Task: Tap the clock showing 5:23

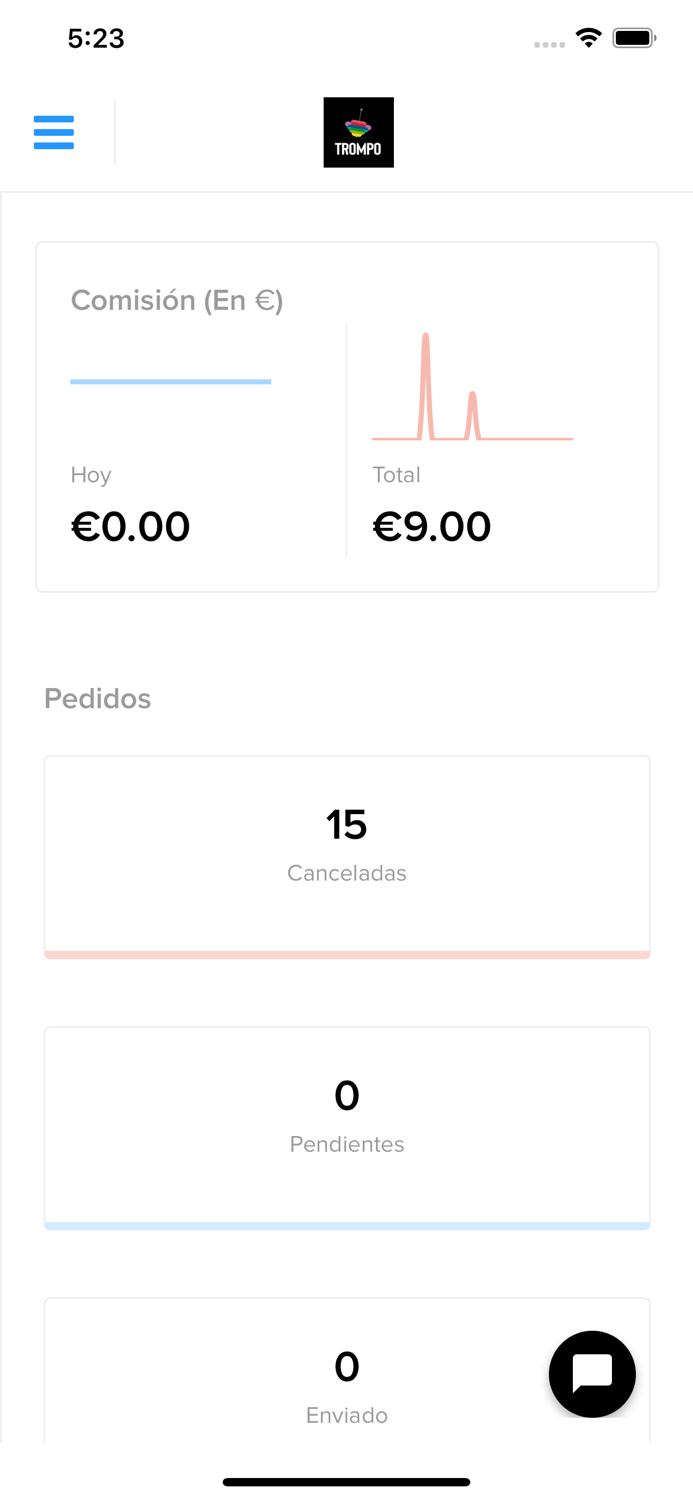Action: tap(97, 37)
